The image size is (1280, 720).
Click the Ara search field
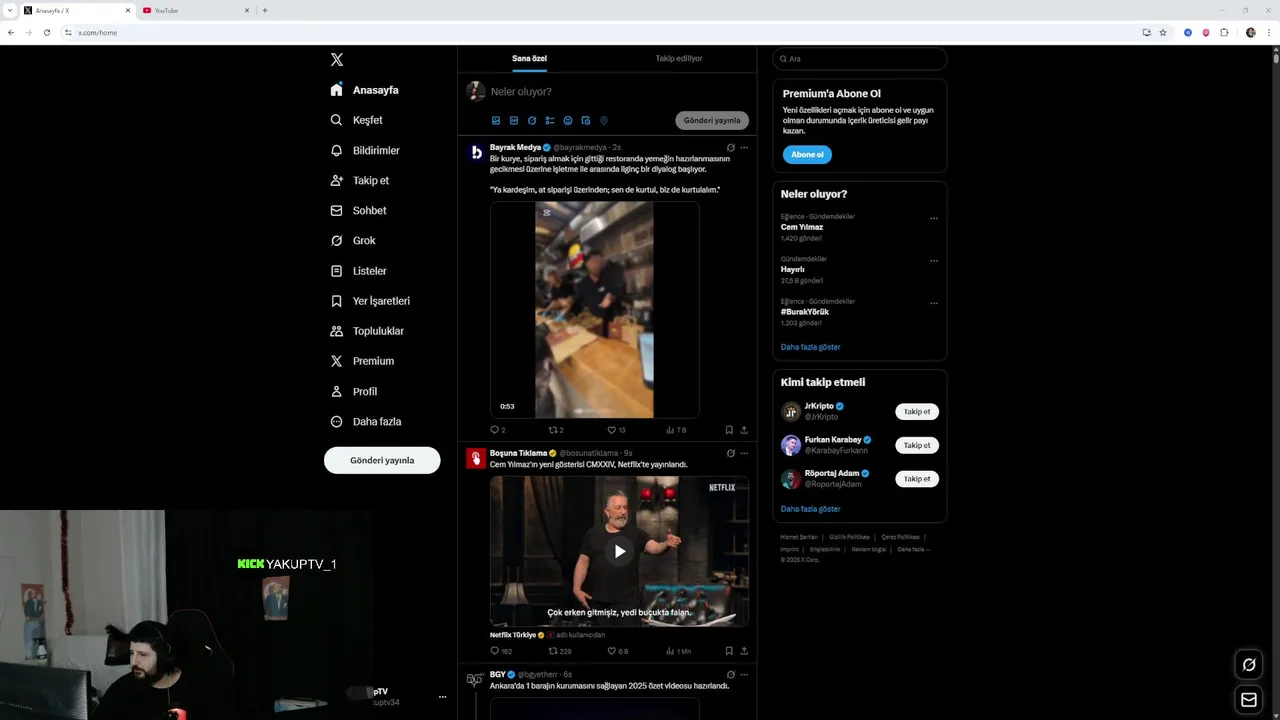click(x=860, y=59)
